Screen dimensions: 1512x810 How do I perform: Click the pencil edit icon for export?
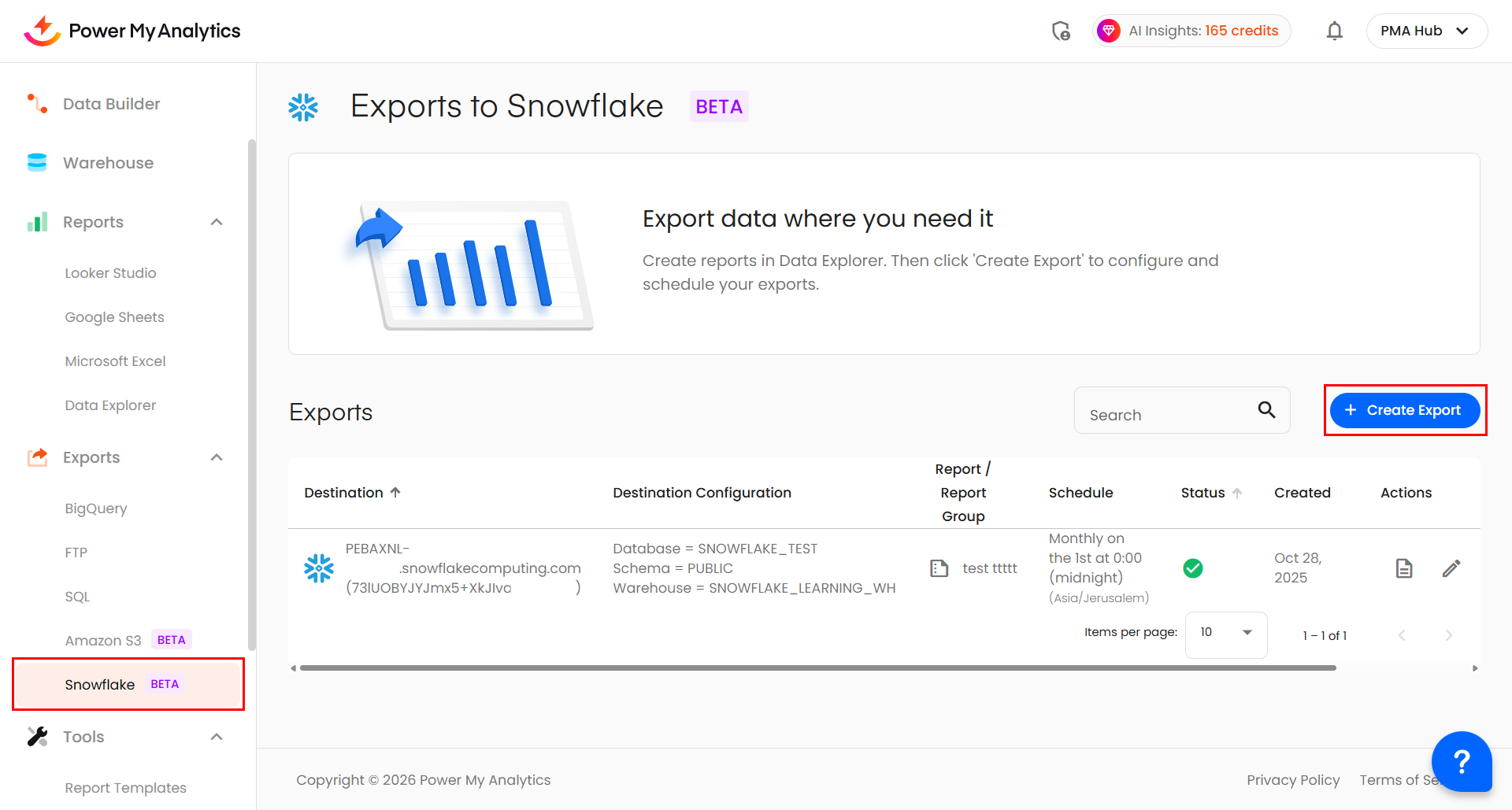(x=1451, y=568)
